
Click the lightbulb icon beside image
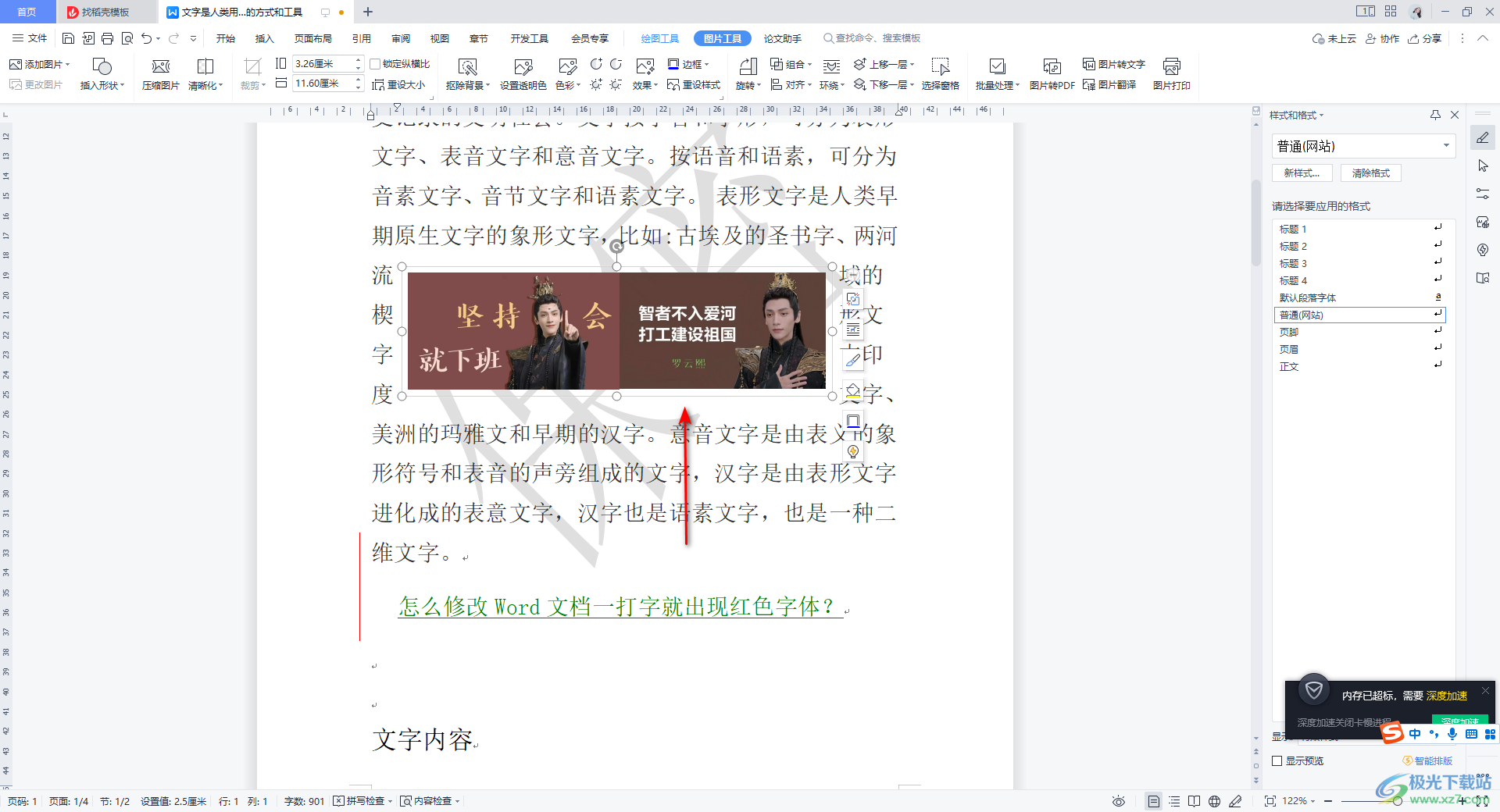point(853,451)
